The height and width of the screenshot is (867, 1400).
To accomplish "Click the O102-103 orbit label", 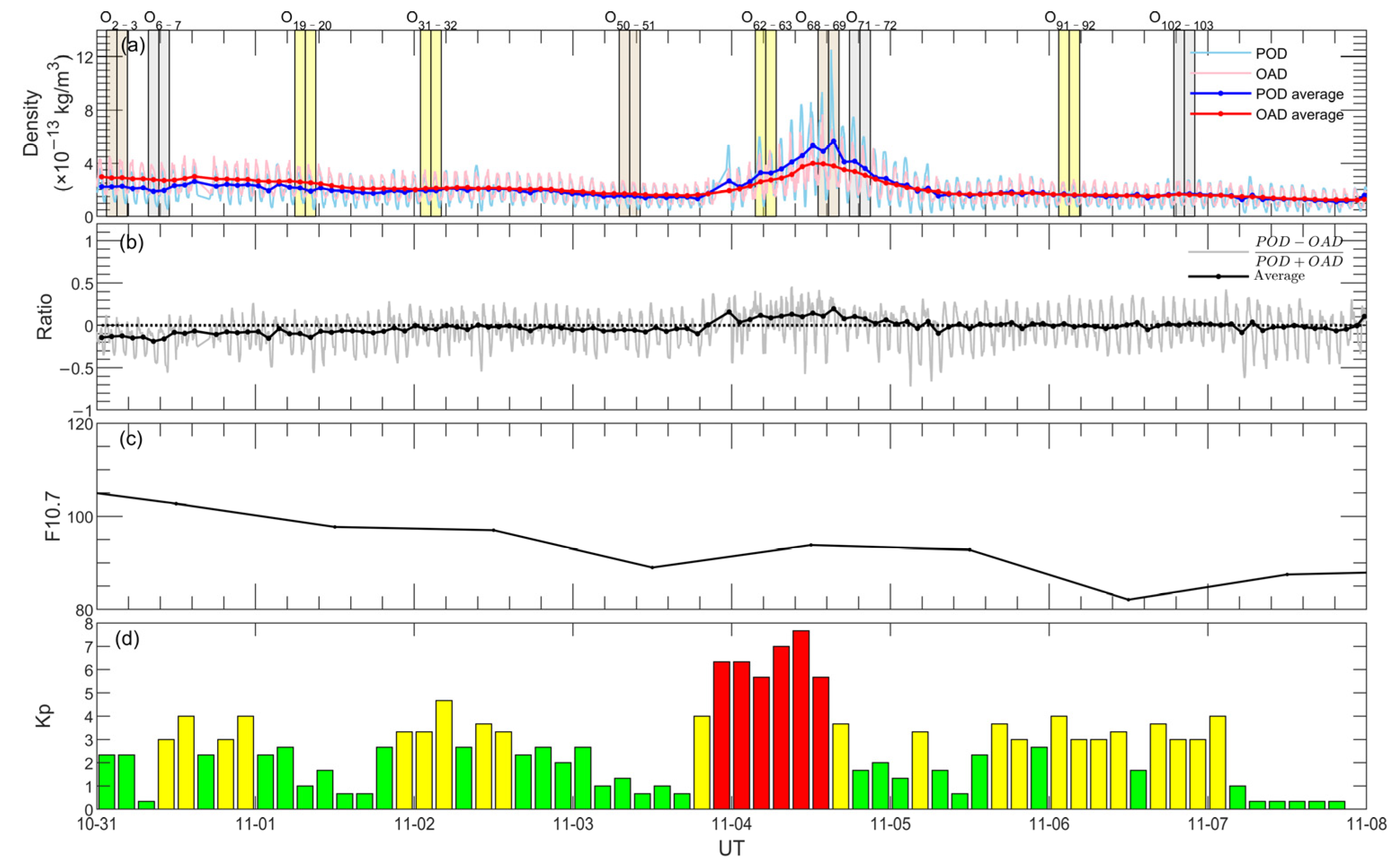I will click(1181, 21).
